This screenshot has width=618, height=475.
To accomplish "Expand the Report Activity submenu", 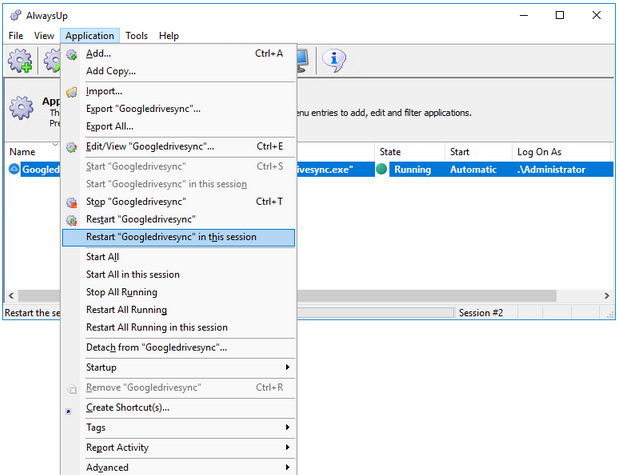I will [x=179, y=448].
